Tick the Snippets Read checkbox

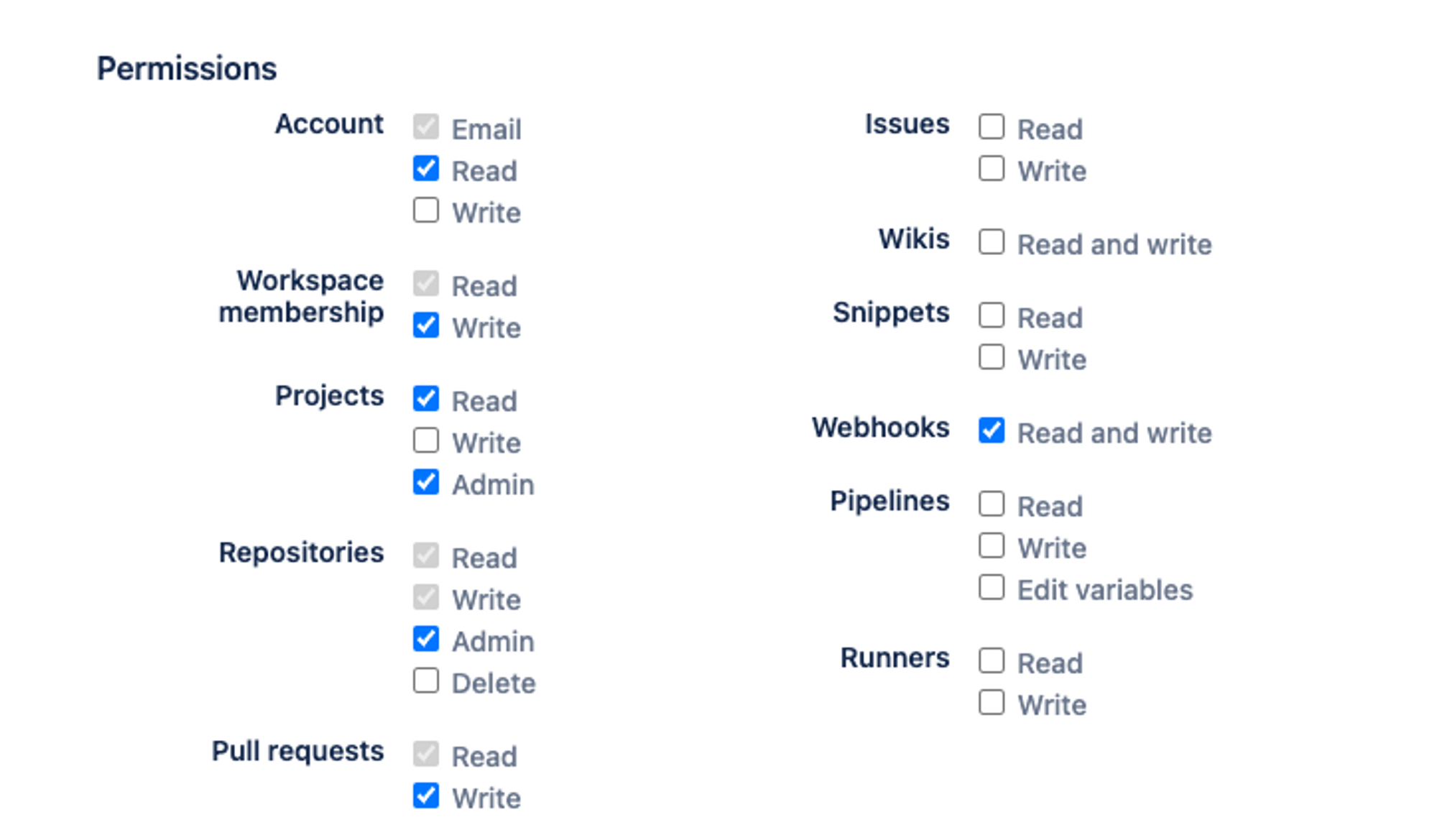point(992,315)
